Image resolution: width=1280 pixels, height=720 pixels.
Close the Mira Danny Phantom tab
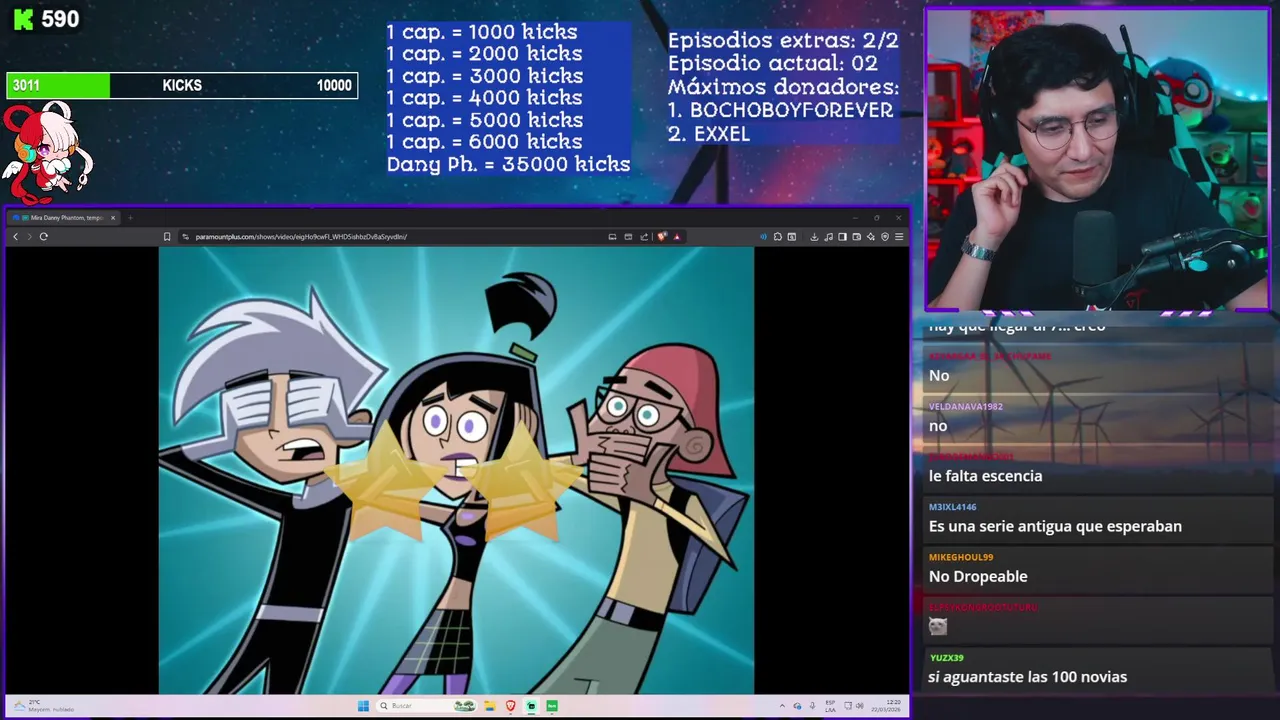tap(113, 218)
